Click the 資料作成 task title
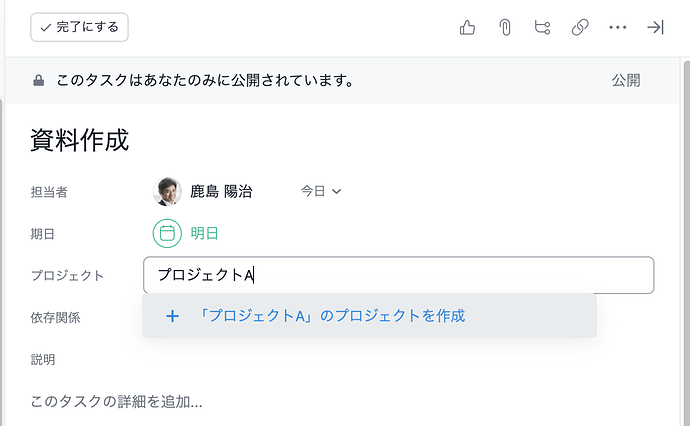This screenshot has height=426, width=690. click(80, 140)
